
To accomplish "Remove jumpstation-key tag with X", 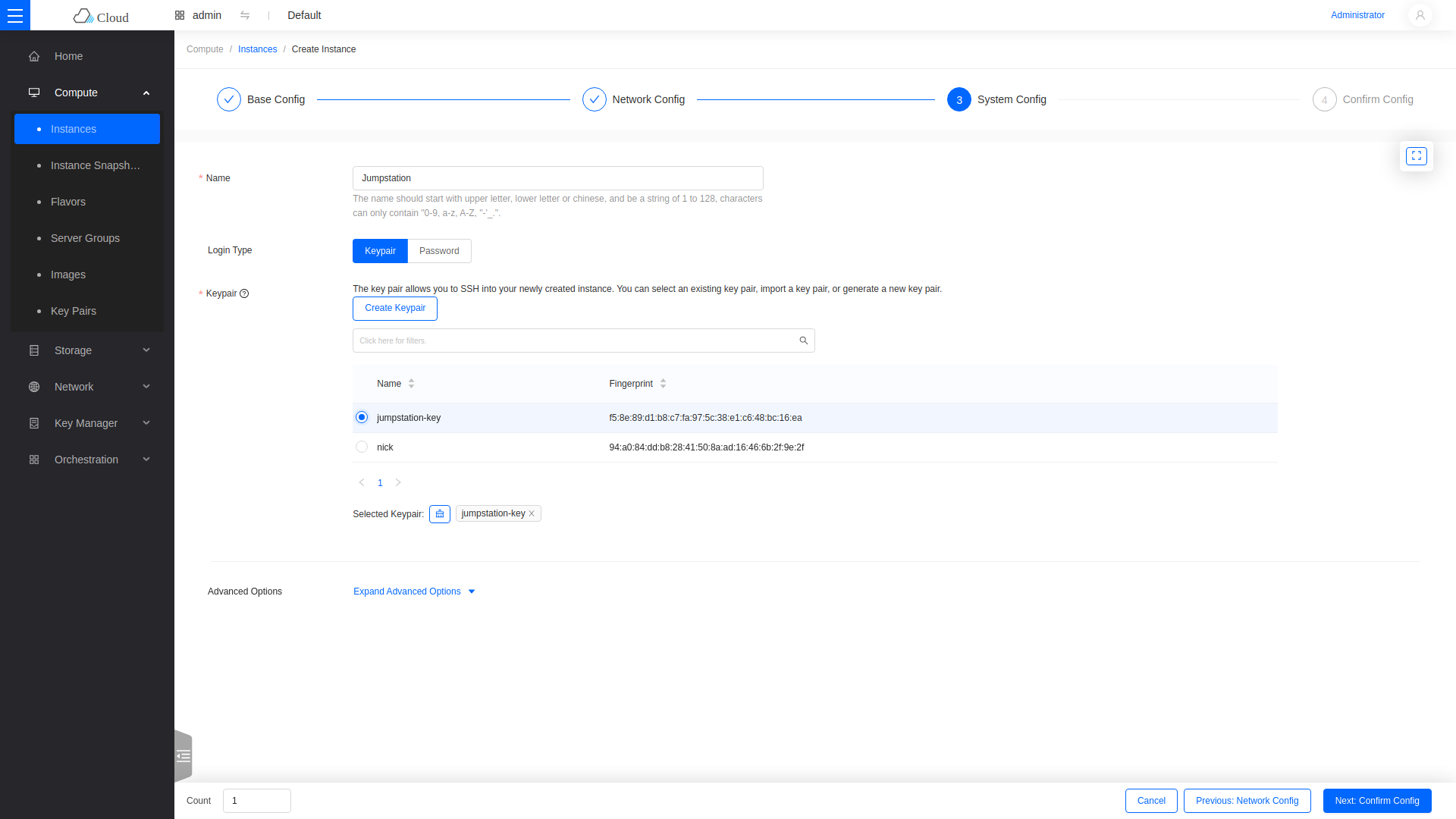I will [x=532, y=513].
